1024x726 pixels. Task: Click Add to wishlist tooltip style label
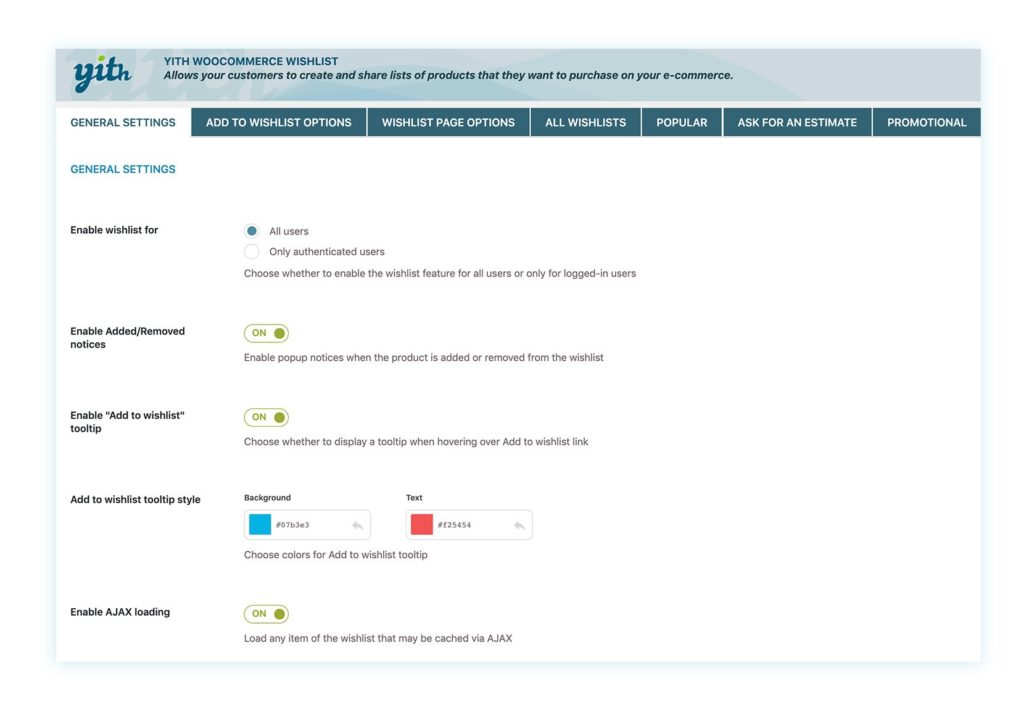point(135,499)
